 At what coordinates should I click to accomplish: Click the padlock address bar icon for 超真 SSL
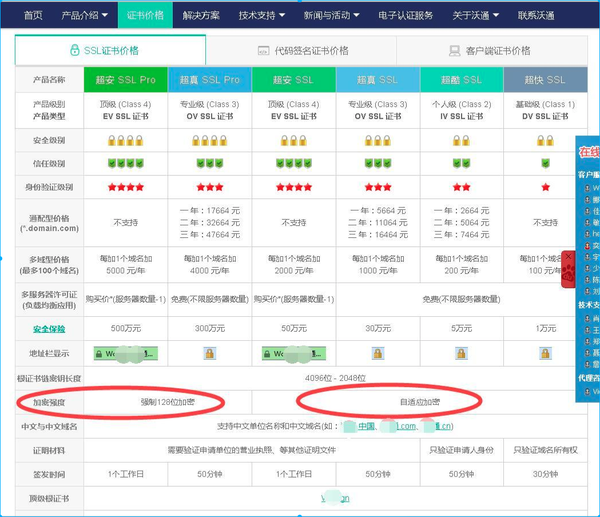pyautogui.click(x=378, y=354)
